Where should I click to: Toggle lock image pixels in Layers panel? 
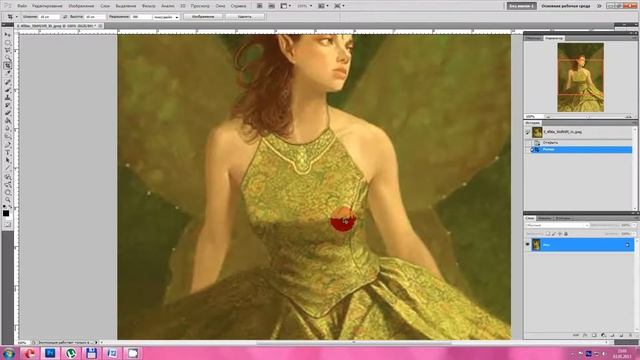pos(554,234)
